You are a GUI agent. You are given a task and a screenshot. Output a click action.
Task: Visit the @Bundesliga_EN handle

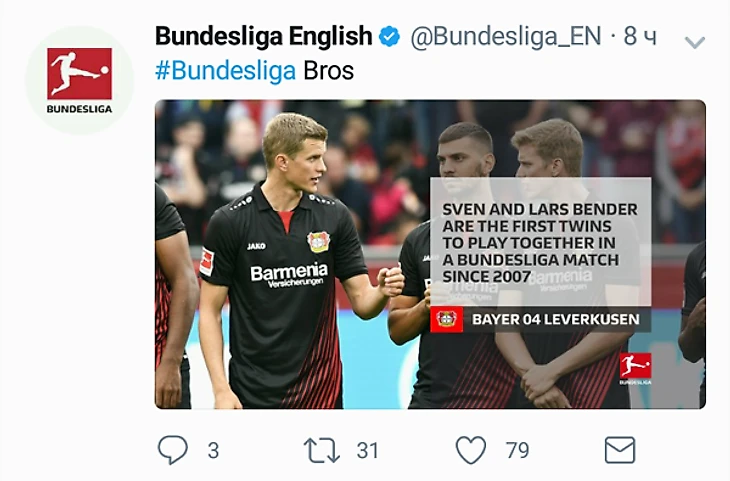click(506, 36)
